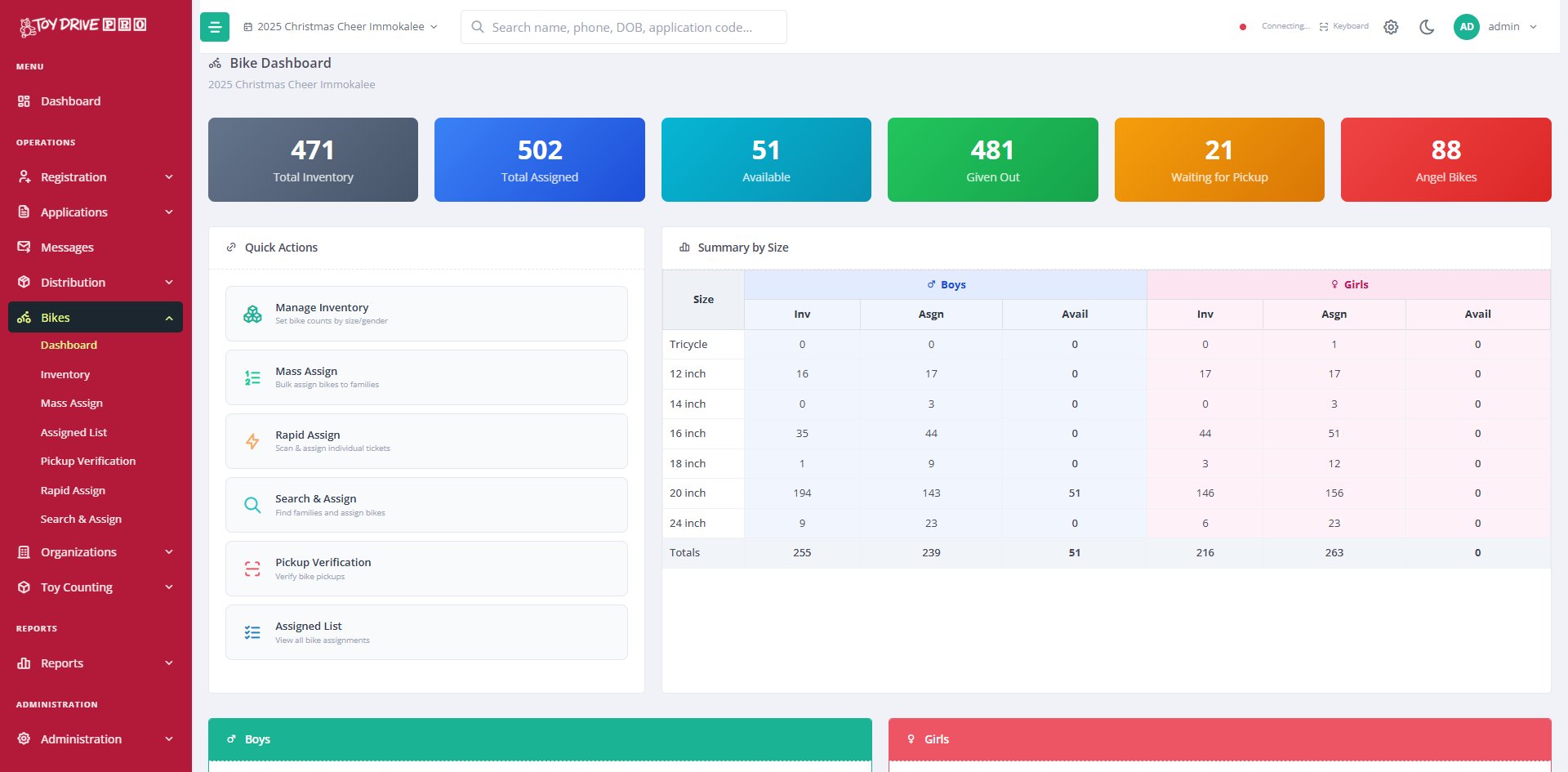Viewport: 1568px width, 772px height.
Task: Click the Pickup Verification scan icon
Action: [x=252, y=569]
